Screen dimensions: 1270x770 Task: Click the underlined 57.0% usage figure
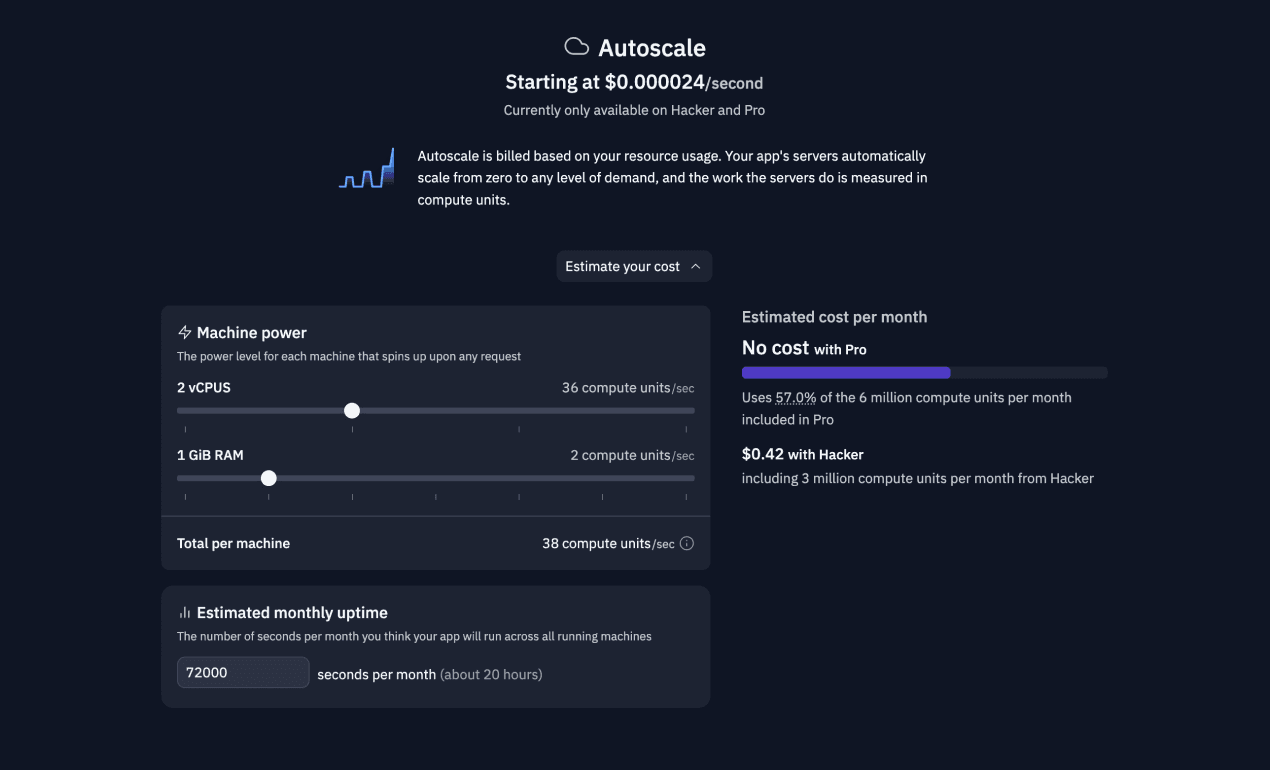point(796,398)
